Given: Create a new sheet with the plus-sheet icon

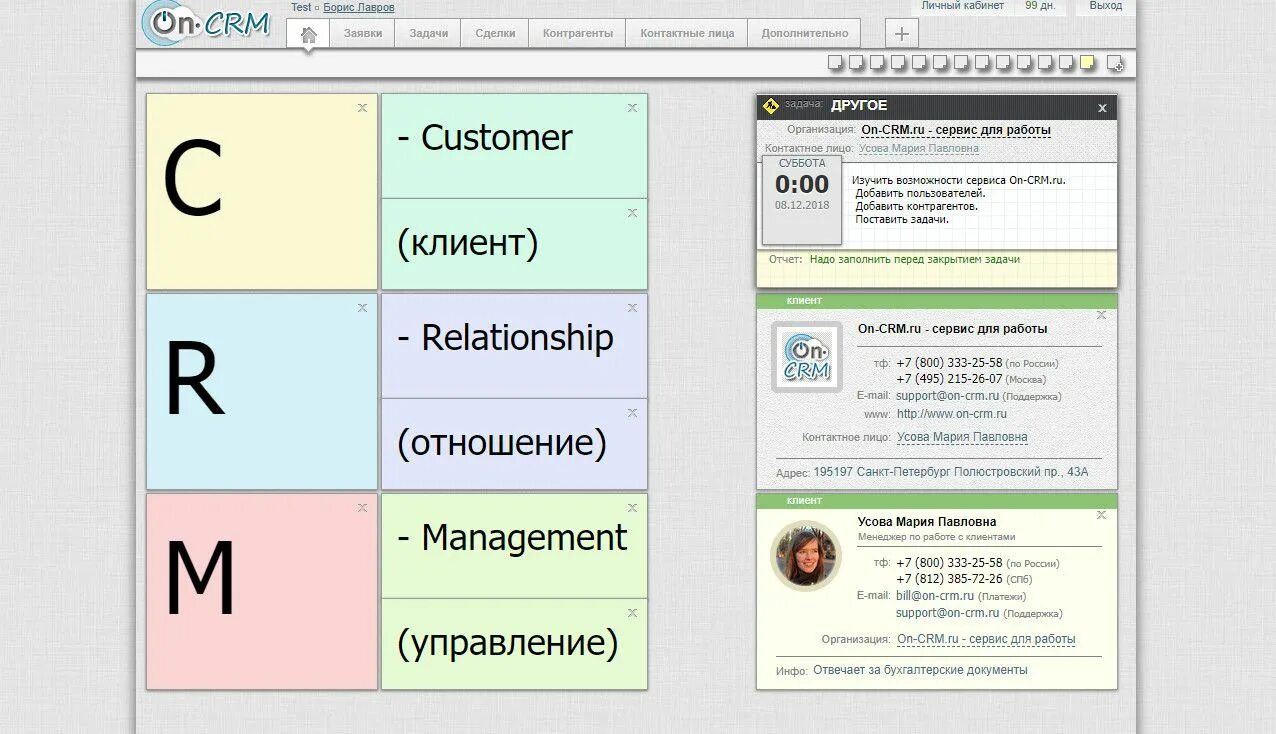Looking at the screenshot, I should [x=1114, y=63].
